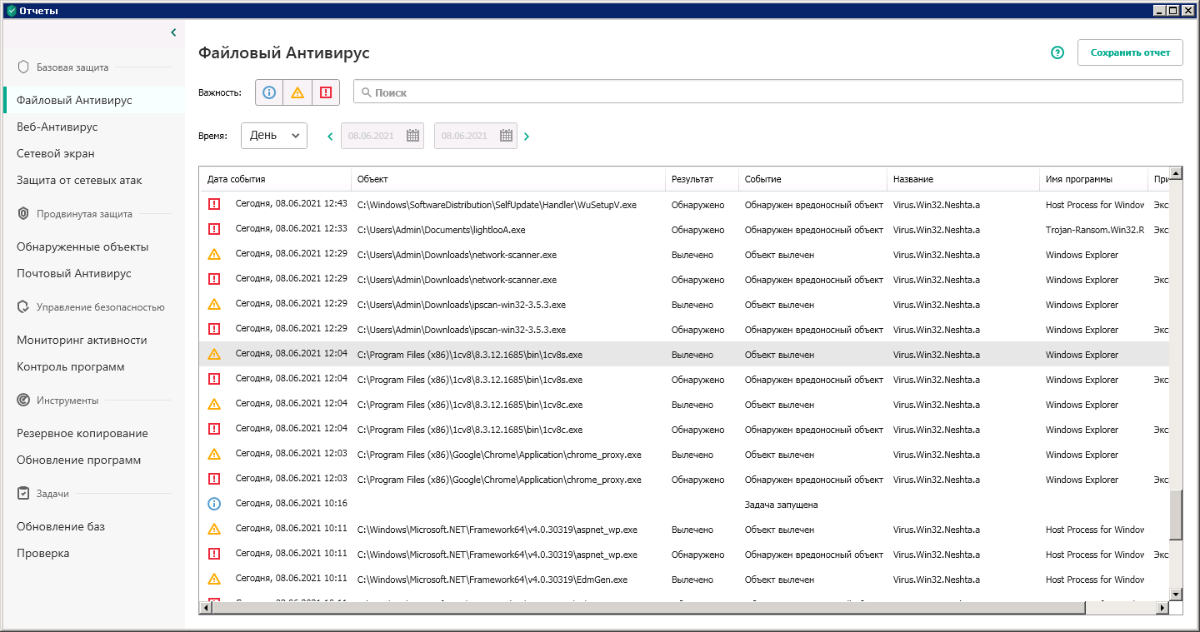Open calendar picker for start date
This screenshot has width=1200, height=632.
click(x=413, y=135)
